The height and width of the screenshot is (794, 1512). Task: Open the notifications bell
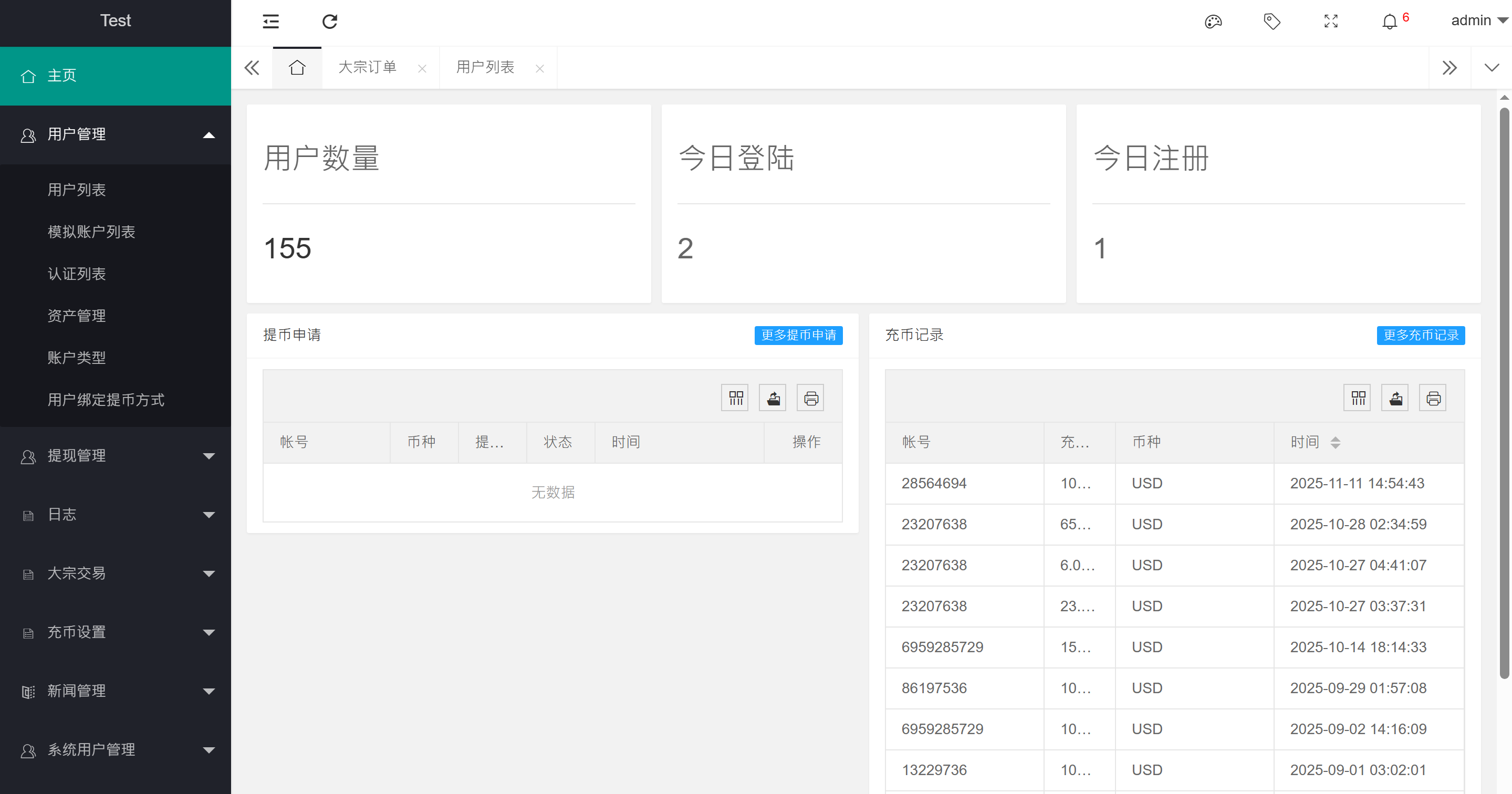tap(1389, 22)
